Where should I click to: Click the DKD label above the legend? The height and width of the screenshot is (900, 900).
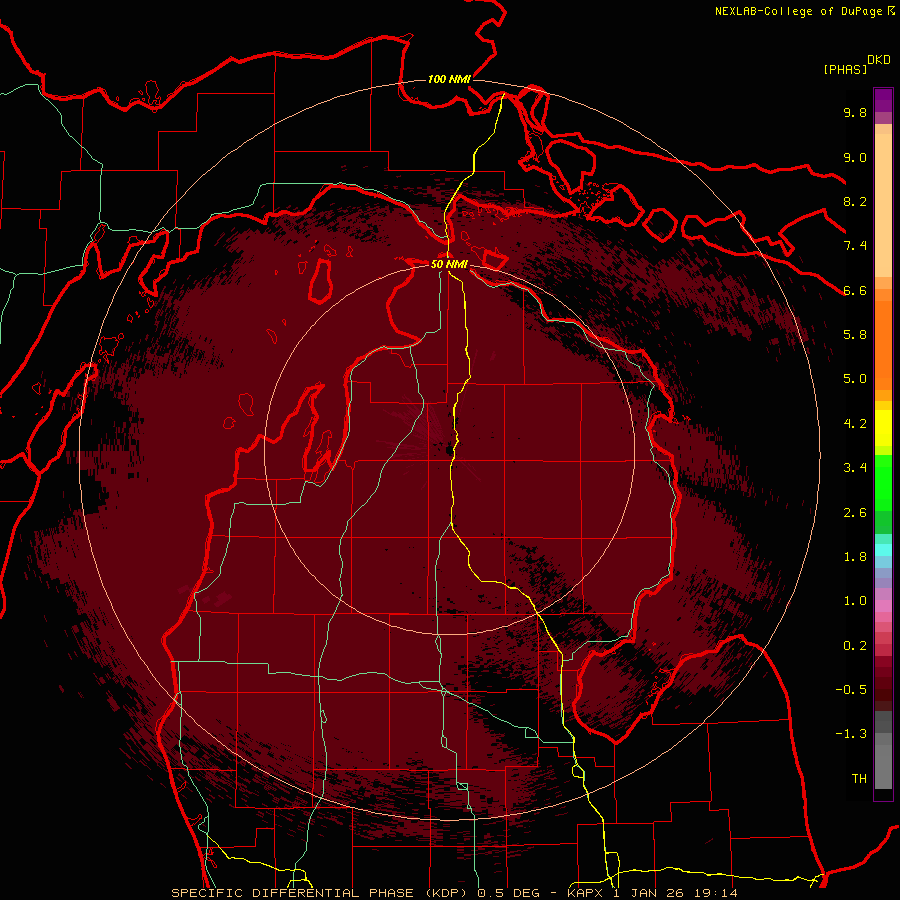click(x=879, y=60)
